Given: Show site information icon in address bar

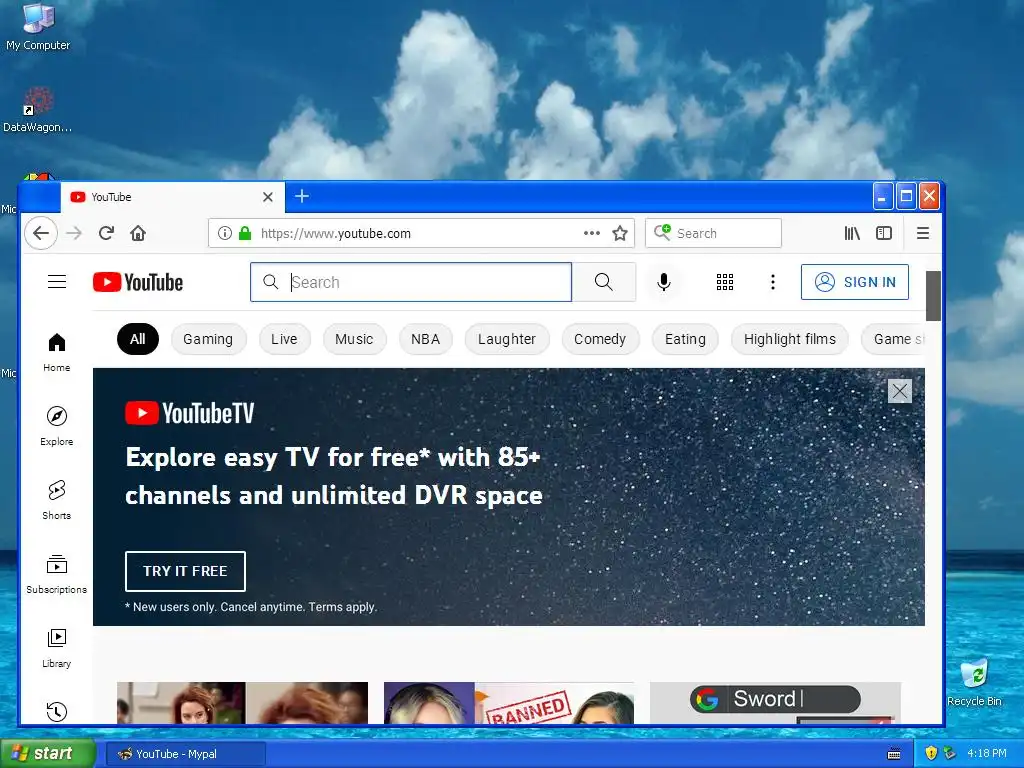Looking at the screenshot, I should pos(225,233).
